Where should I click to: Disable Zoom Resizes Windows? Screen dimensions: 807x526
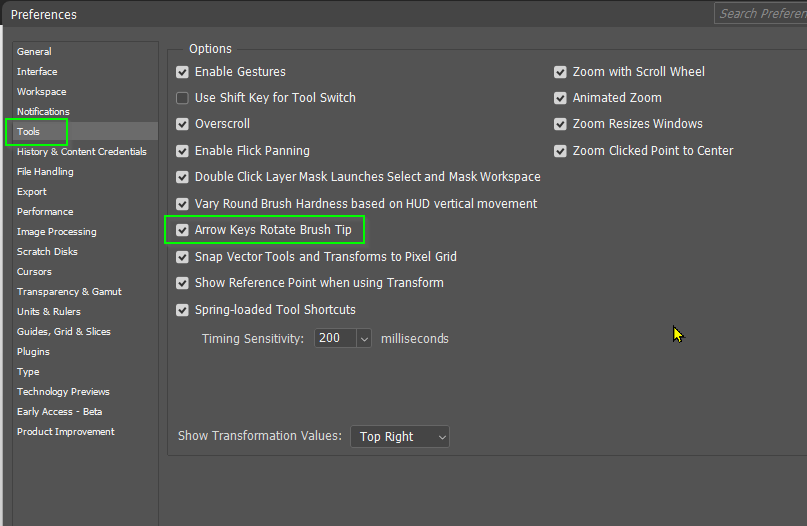pyautogui.click(x=560, y=124)
